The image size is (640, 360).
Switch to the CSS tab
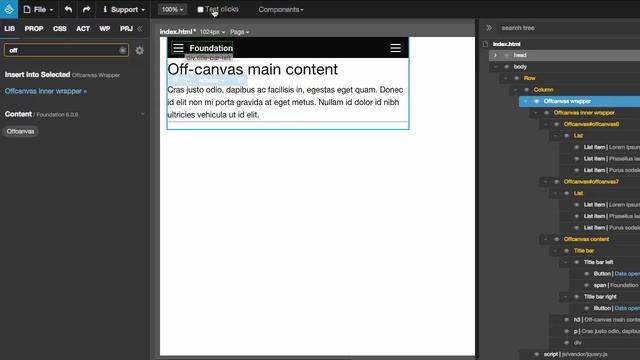point(60,29)
